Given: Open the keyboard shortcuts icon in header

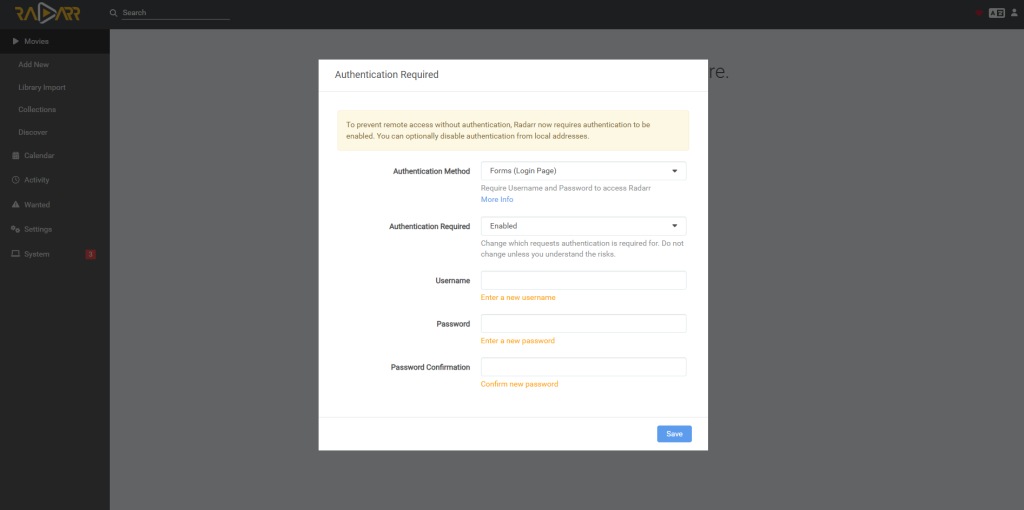Looking at the screenshot, I should [x=996, y=13].
